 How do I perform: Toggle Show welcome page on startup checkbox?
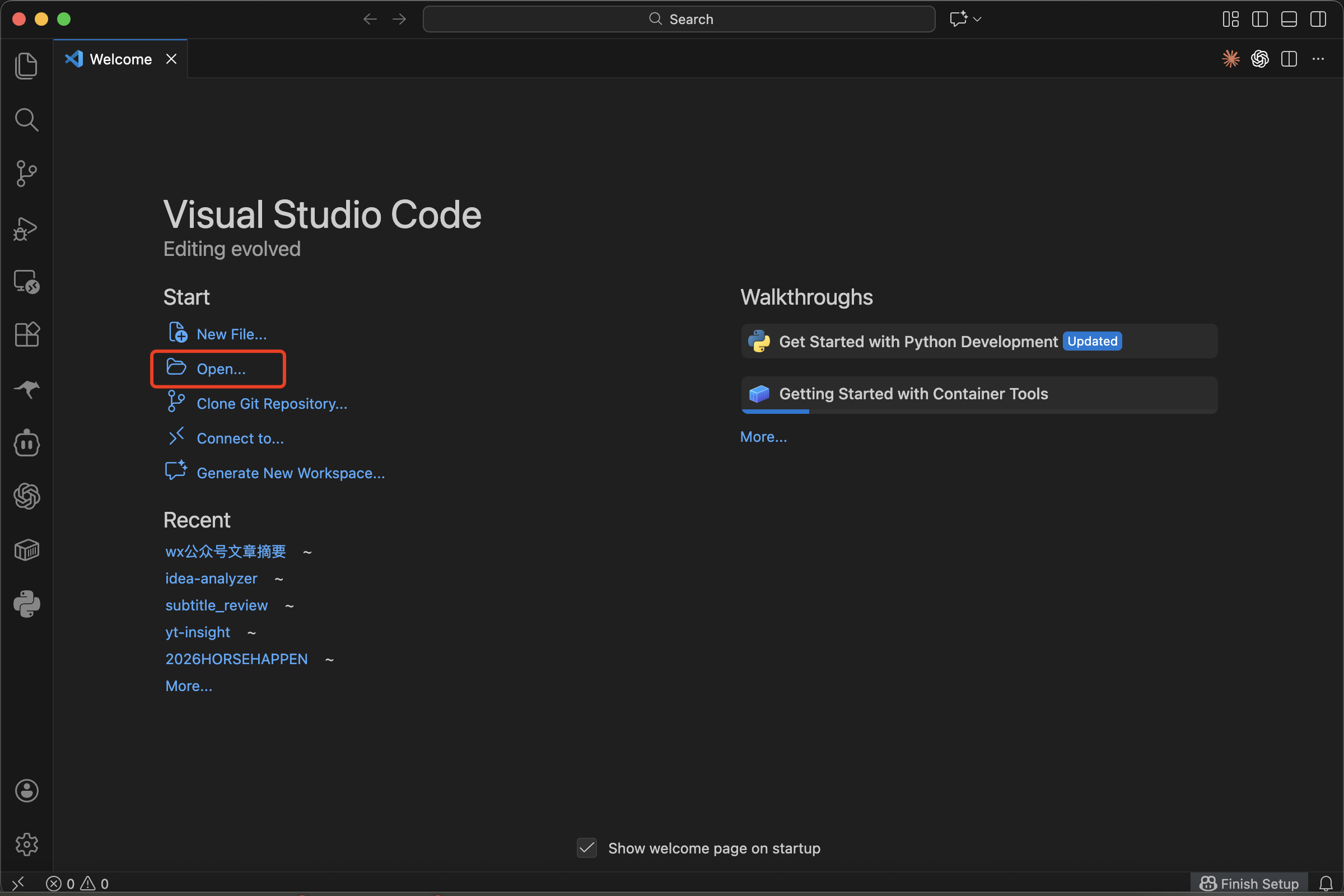587,848
